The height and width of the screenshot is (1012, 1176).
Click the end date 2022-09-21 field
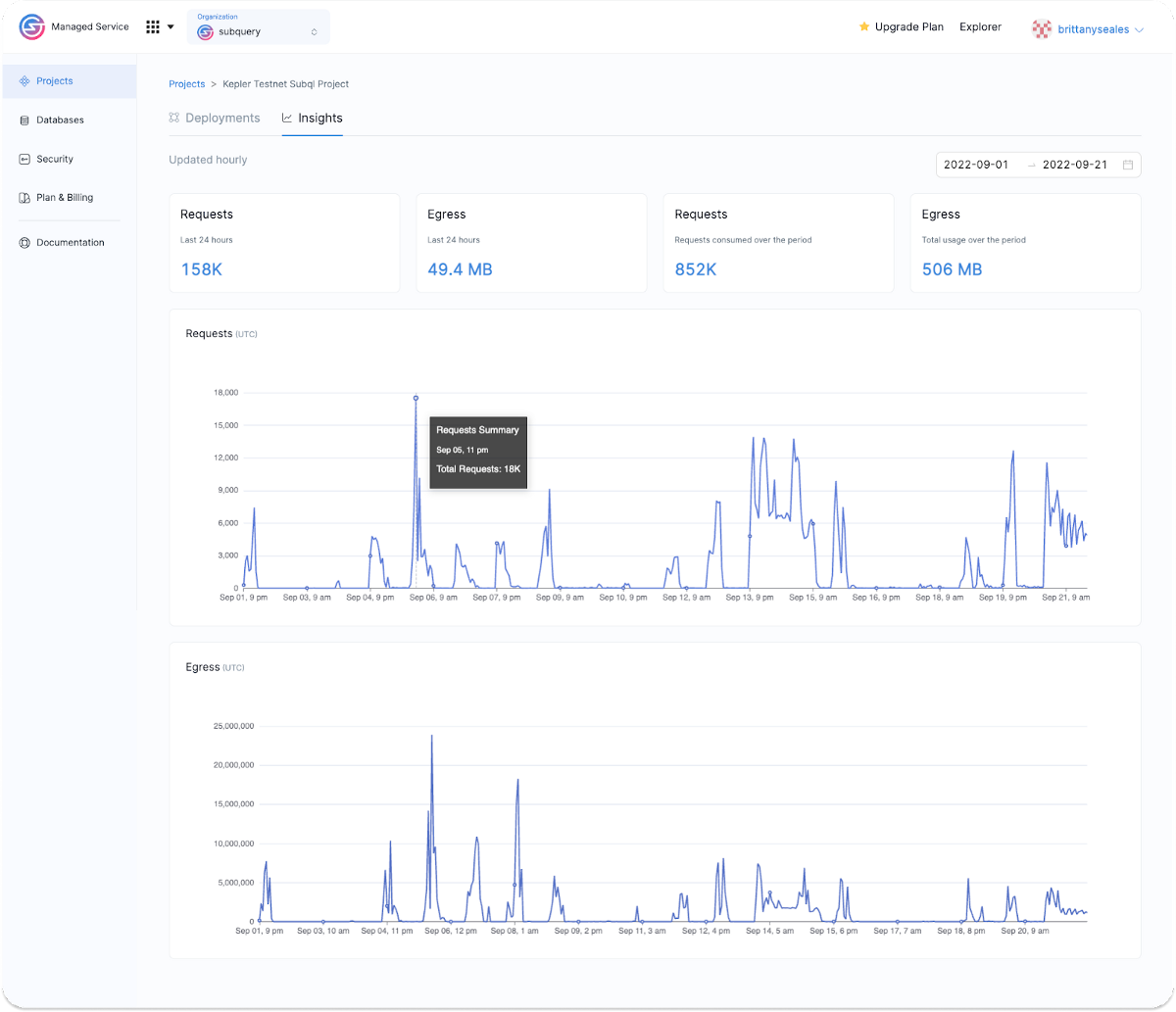coord(1075,165)
